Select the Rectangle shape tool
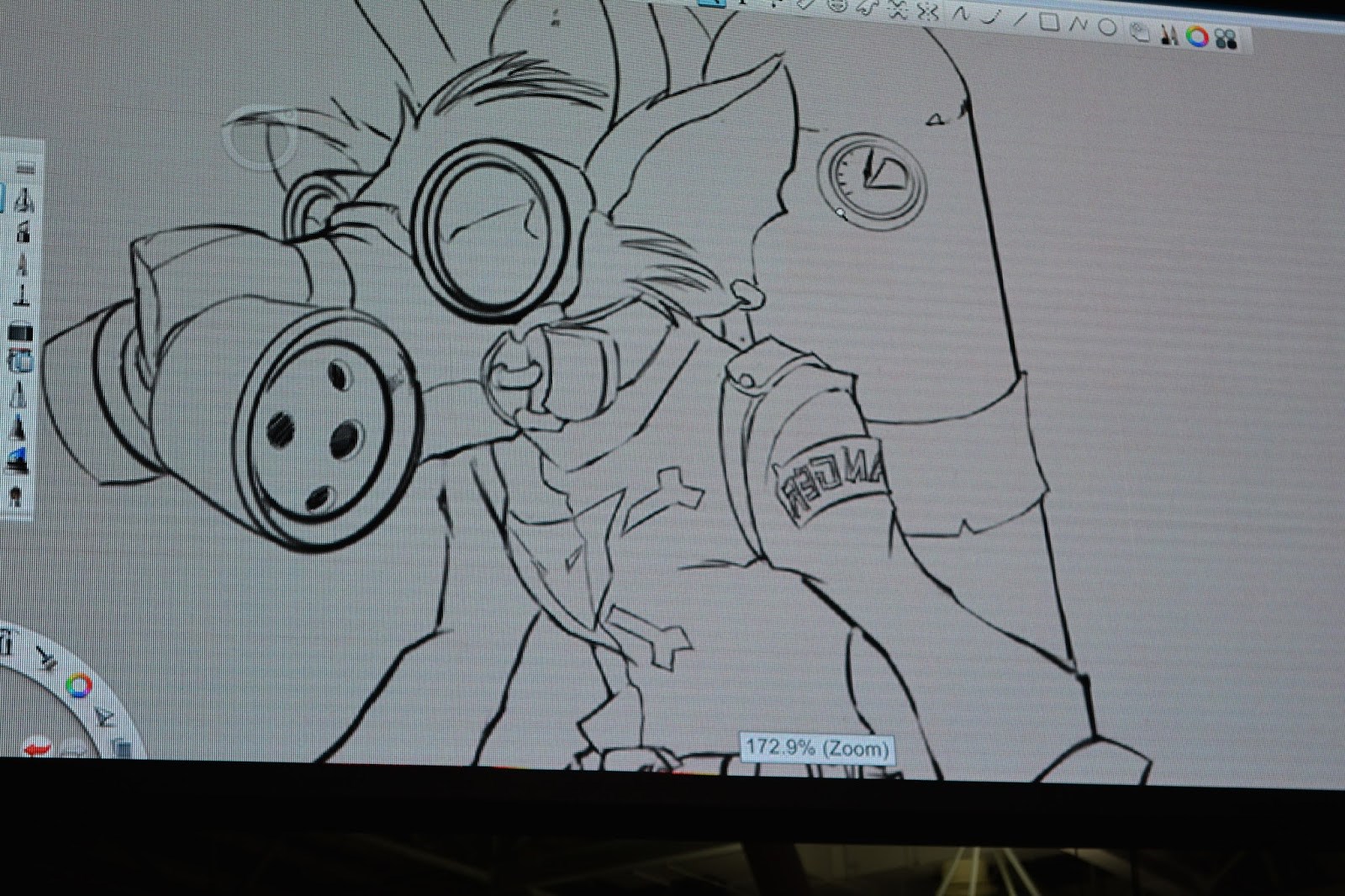The height and width of the screenshot is (896, 1345). coord(1049,22)
